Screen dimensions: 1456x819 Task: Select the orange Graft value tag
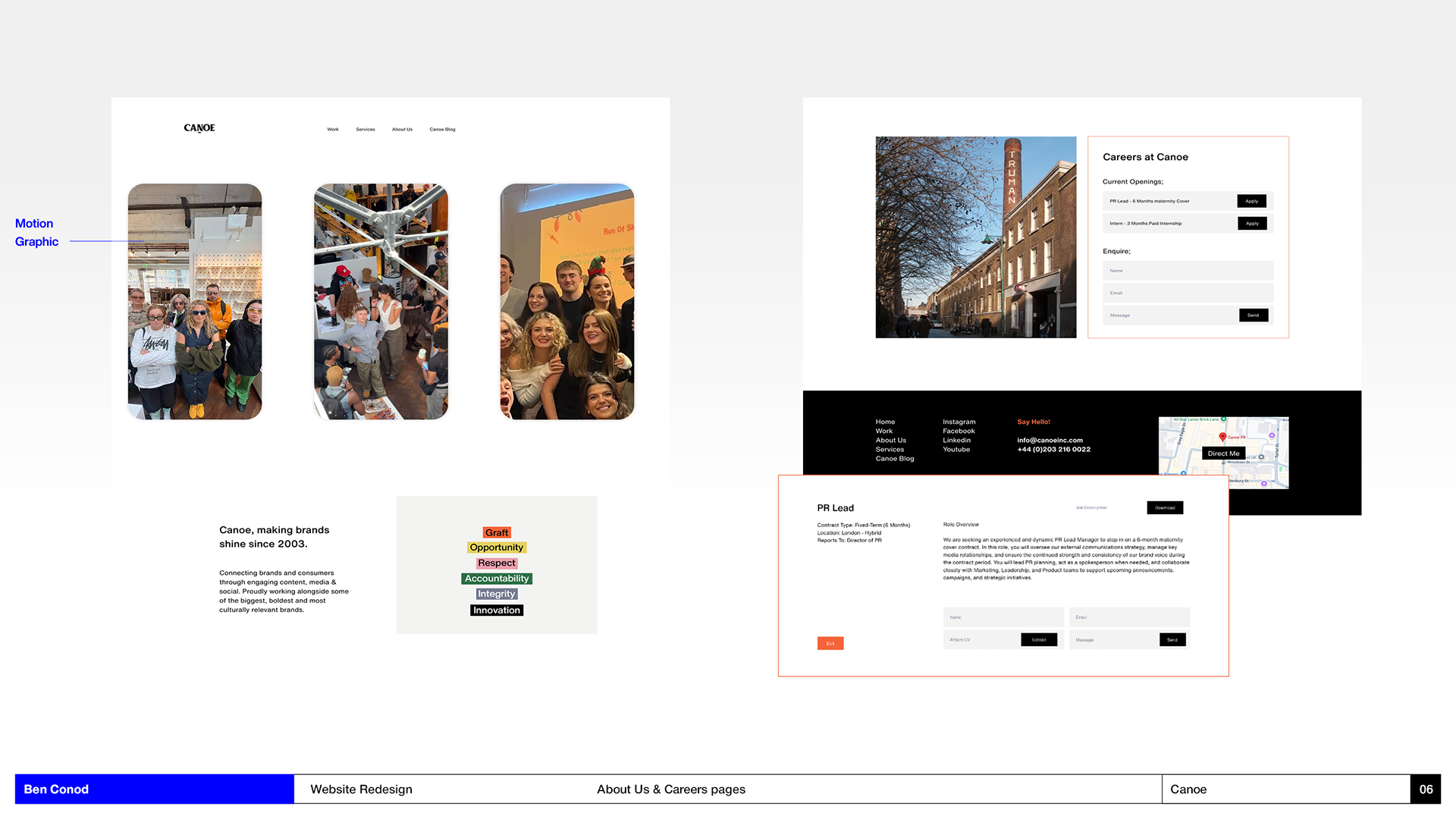click(497, 533)
